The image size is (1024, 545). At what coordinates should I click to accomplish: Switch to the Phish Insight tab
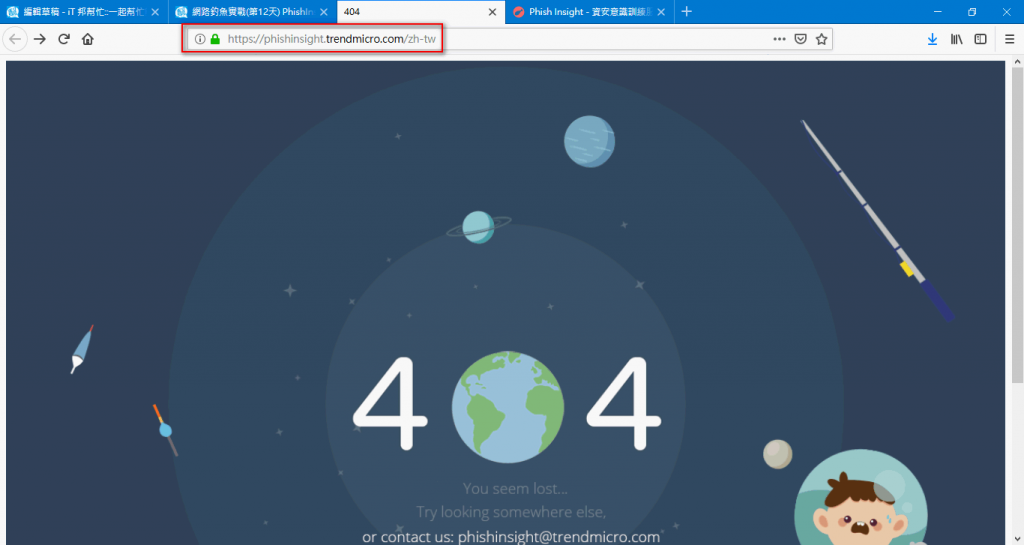(x=589, y=12)
